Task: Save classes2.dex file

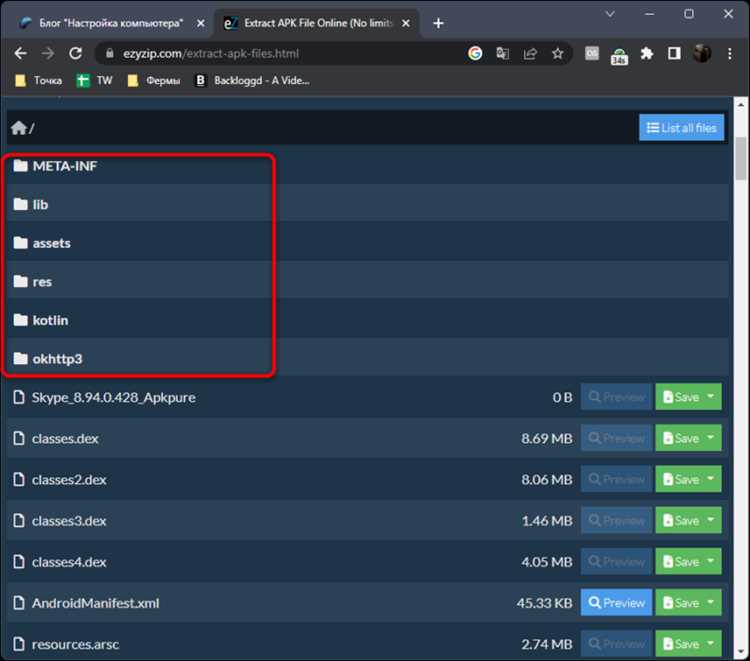Action: tap(679, 479)
